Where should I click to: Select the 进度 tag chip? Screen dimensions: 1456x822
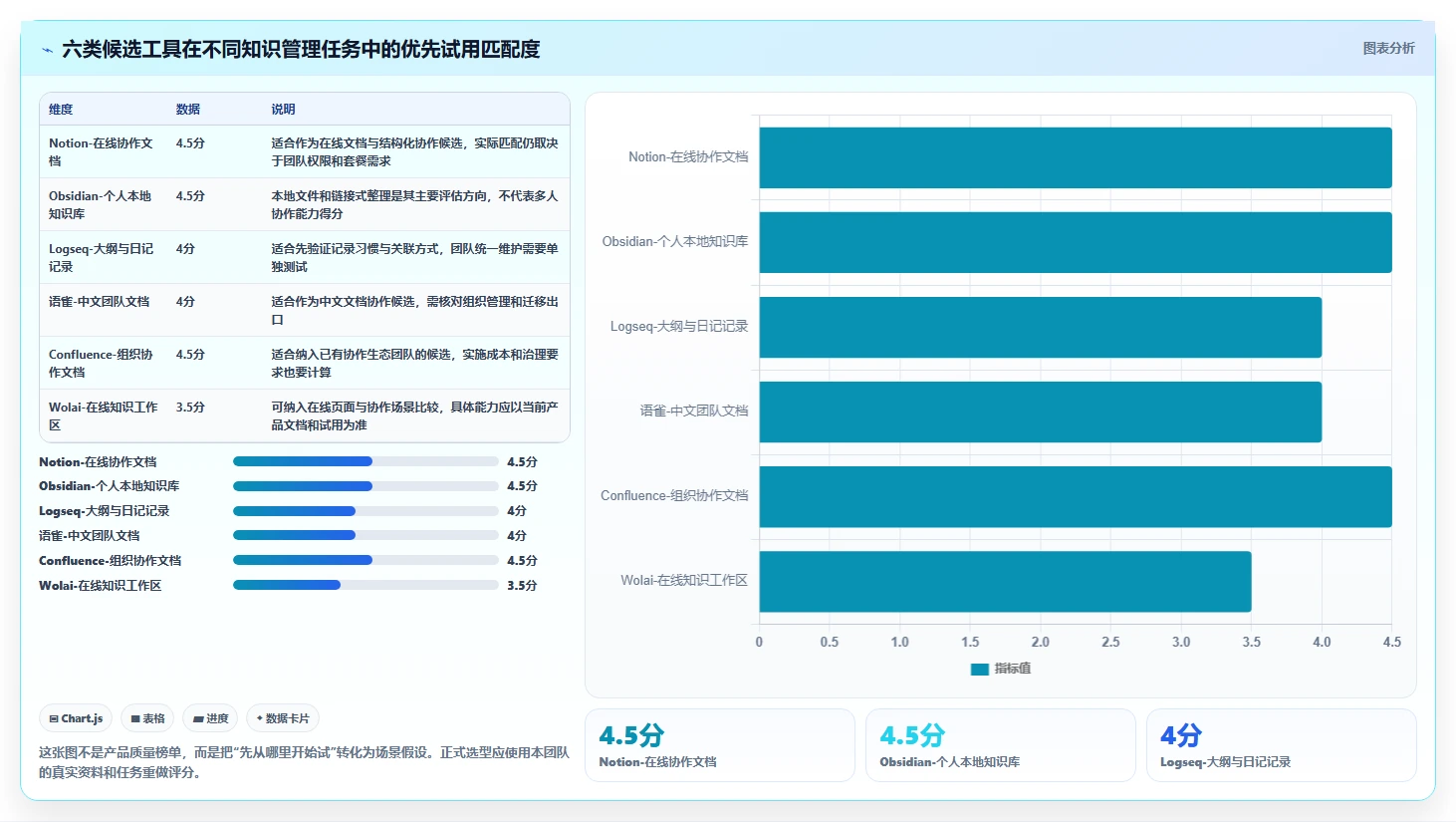(210, 718)
